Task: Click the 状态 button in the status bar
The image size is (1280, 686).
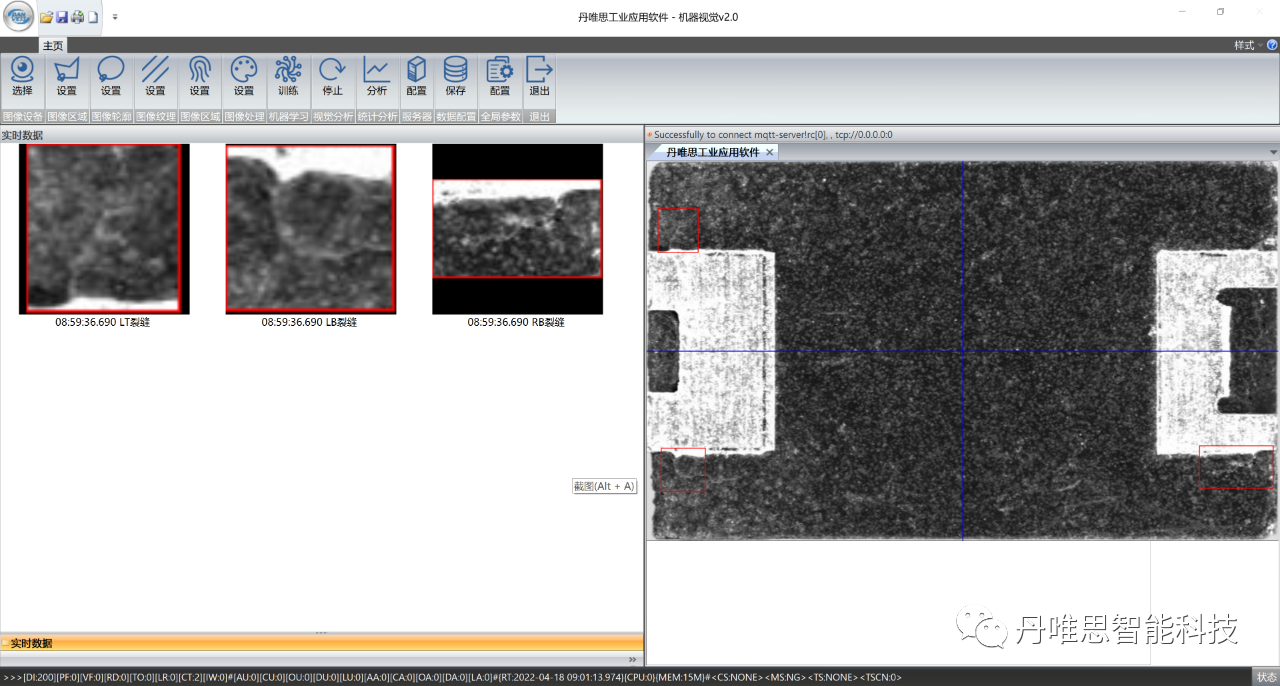Action: [x=1265, y=677]
